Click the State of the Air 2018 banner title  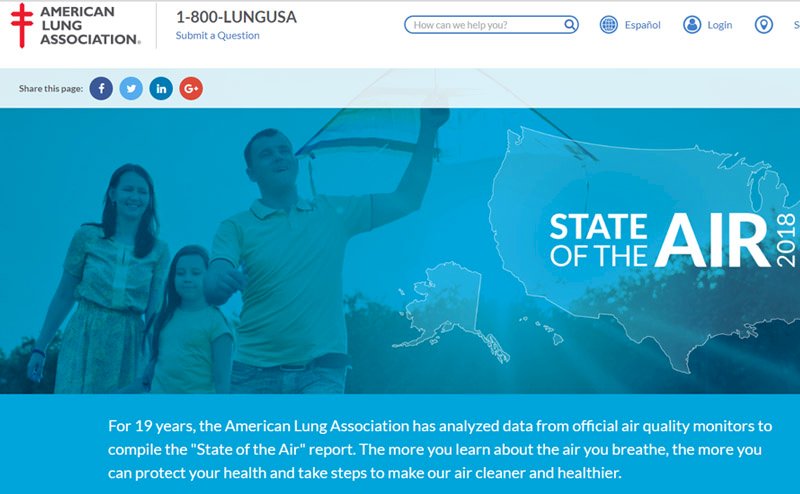[673, 240]
